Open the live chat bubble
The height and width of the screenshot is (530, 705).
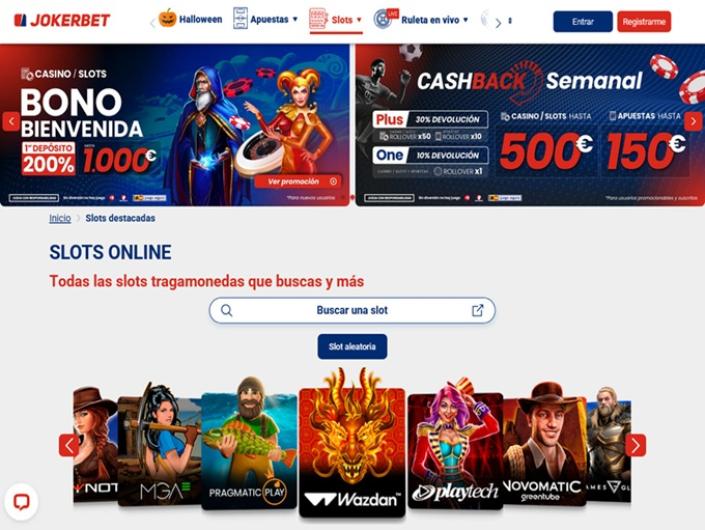point(21,502)
